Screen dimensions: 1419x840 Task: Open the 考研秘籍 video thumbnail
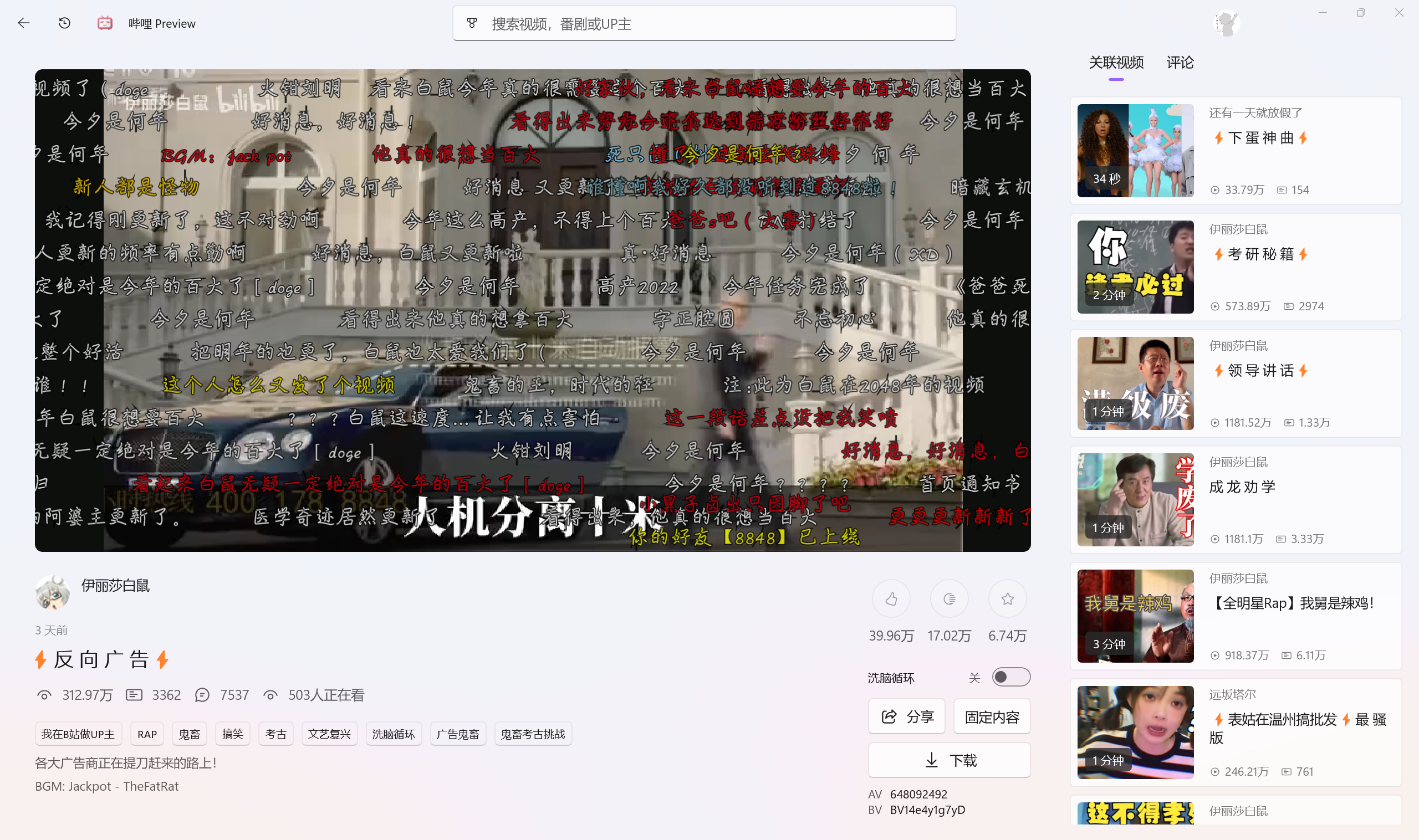pyautogui.click(x=1135, y=267)
